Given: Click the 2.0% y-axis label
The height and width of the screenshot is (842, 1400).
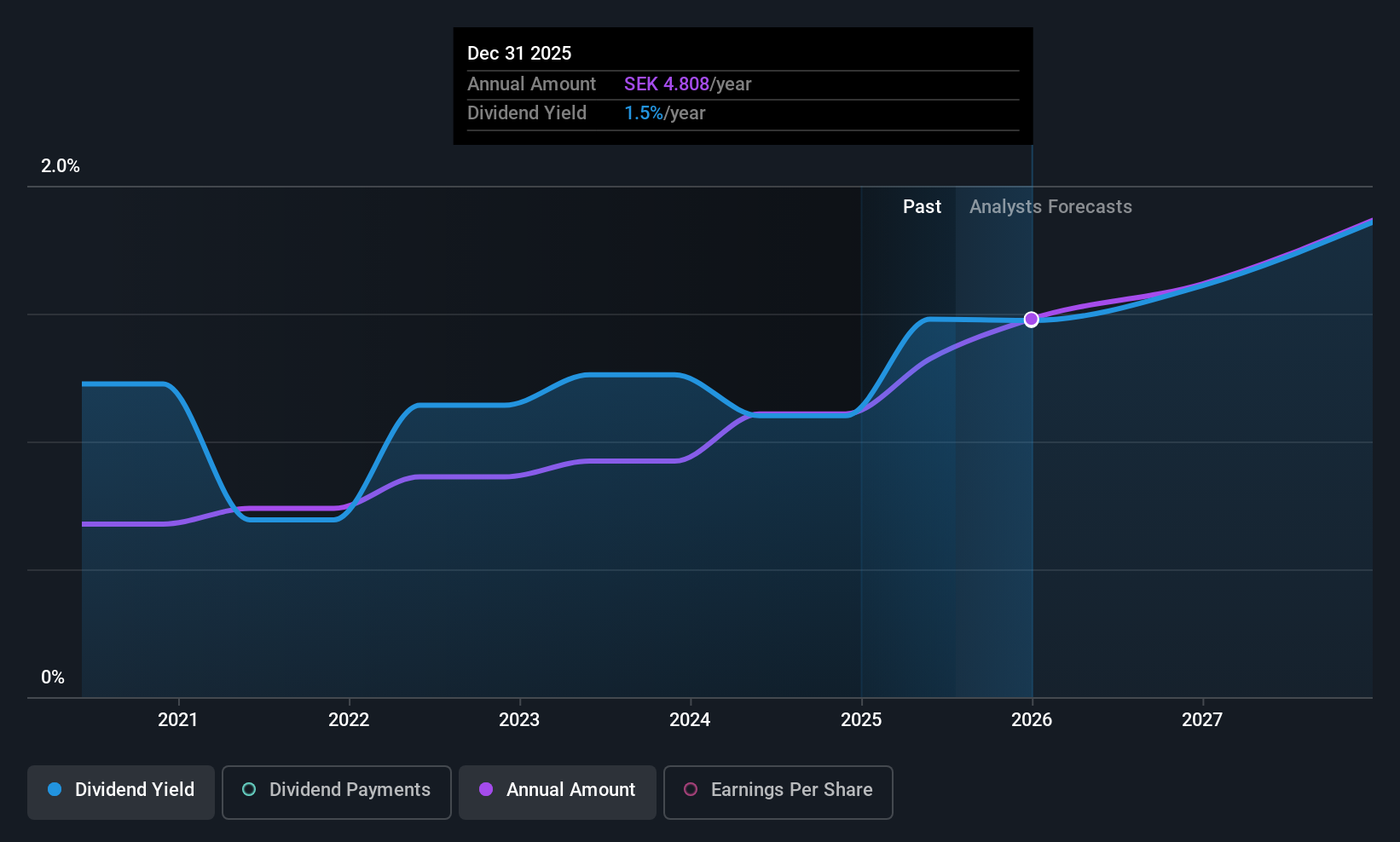Looking at the screenshot, I should [x=61, y=166].
